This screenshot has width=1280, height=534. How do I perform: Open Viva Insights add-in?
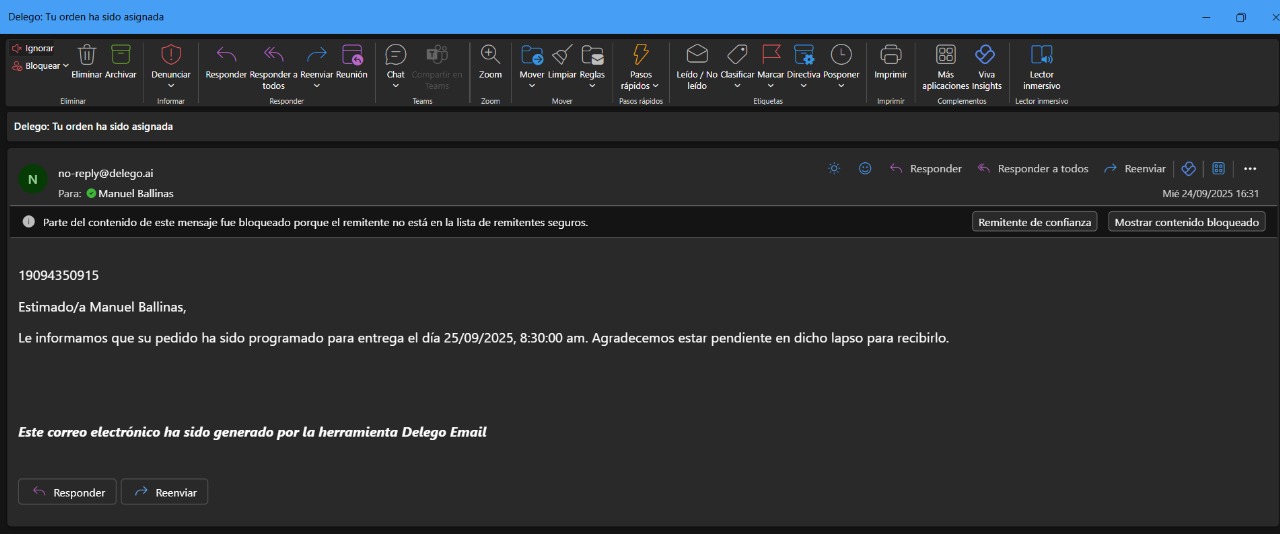pos(985,55)
